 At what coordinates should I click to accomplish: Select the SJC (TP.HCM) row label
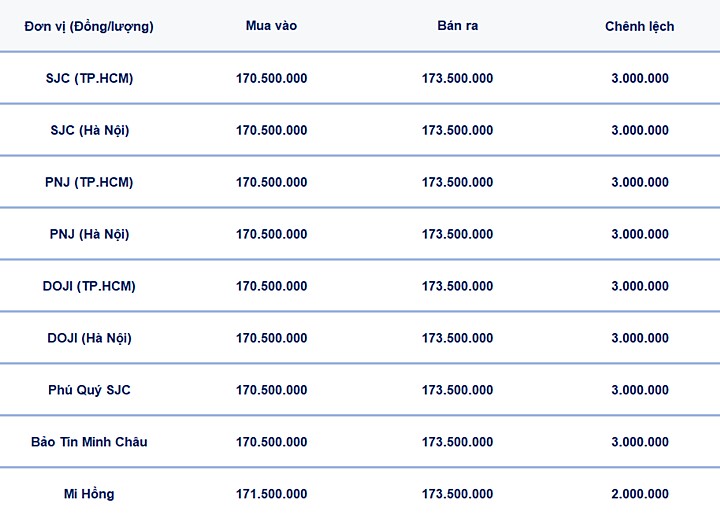pos(89,78)
